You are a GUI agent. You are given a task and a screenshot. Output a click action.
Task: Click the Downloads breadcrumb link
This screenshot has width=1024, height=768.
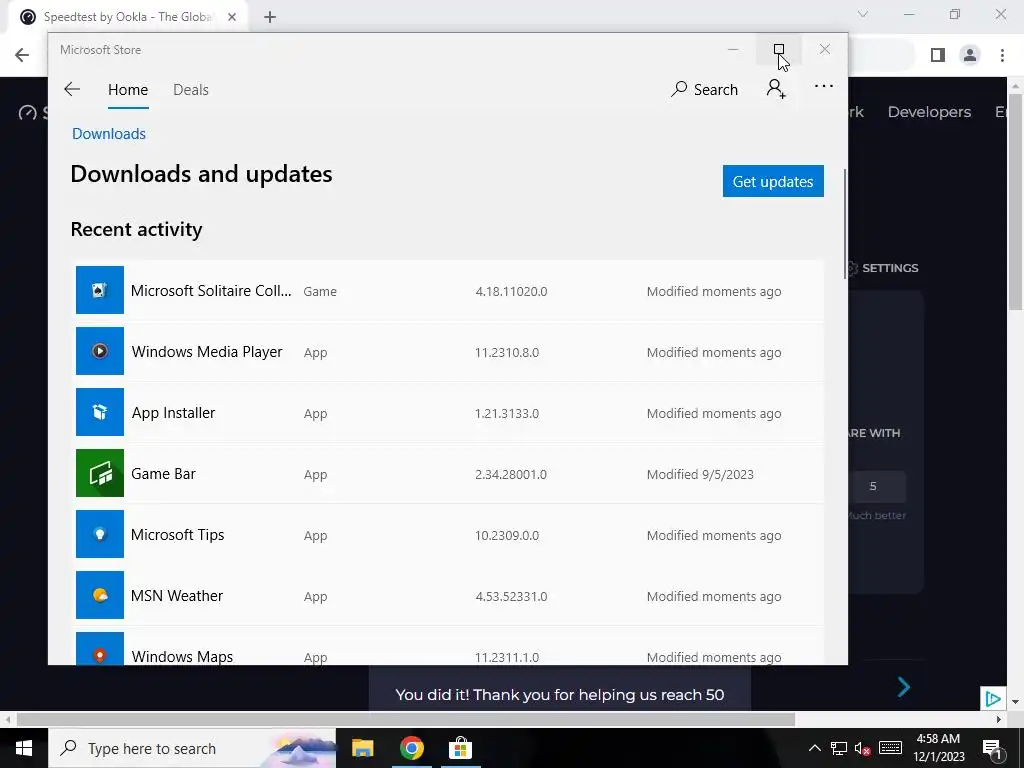click(109, 134)
